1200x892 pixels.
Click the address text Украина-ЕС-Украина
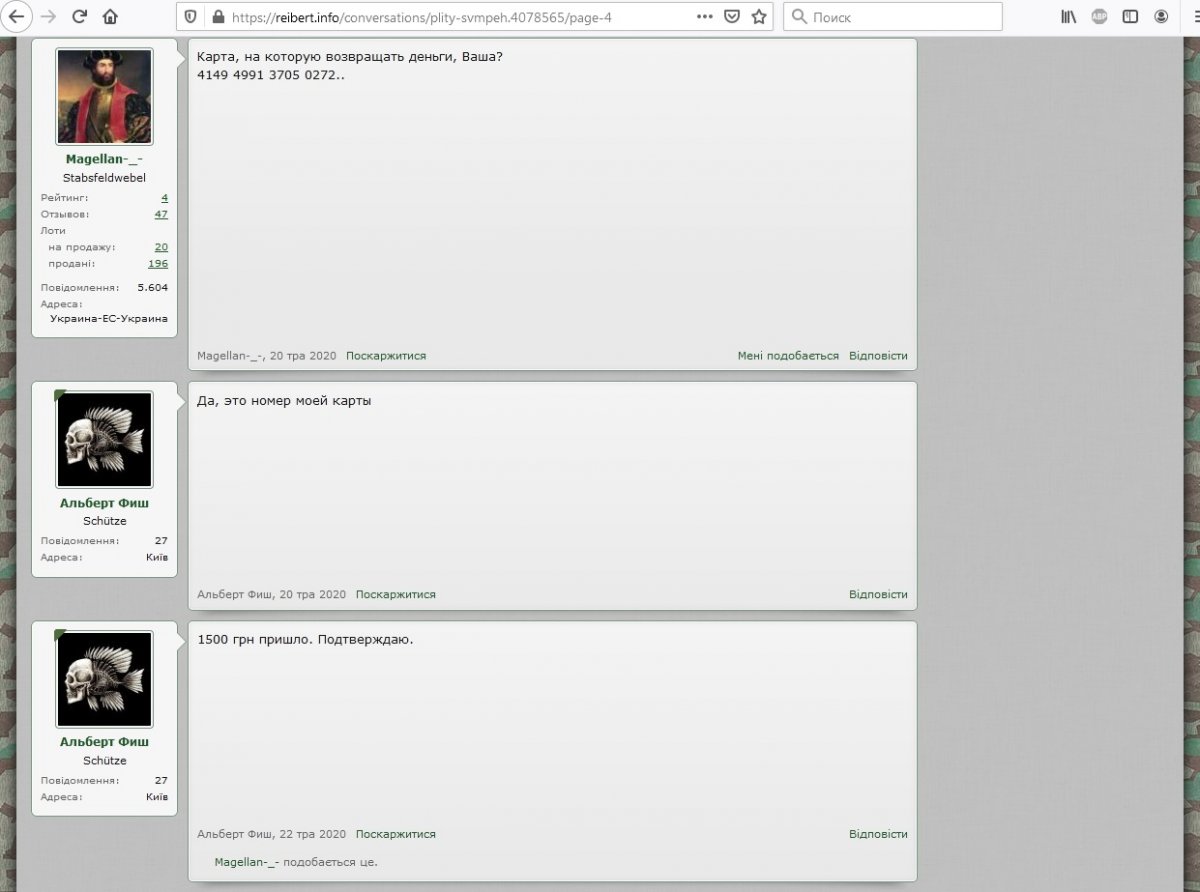point(109,319)
